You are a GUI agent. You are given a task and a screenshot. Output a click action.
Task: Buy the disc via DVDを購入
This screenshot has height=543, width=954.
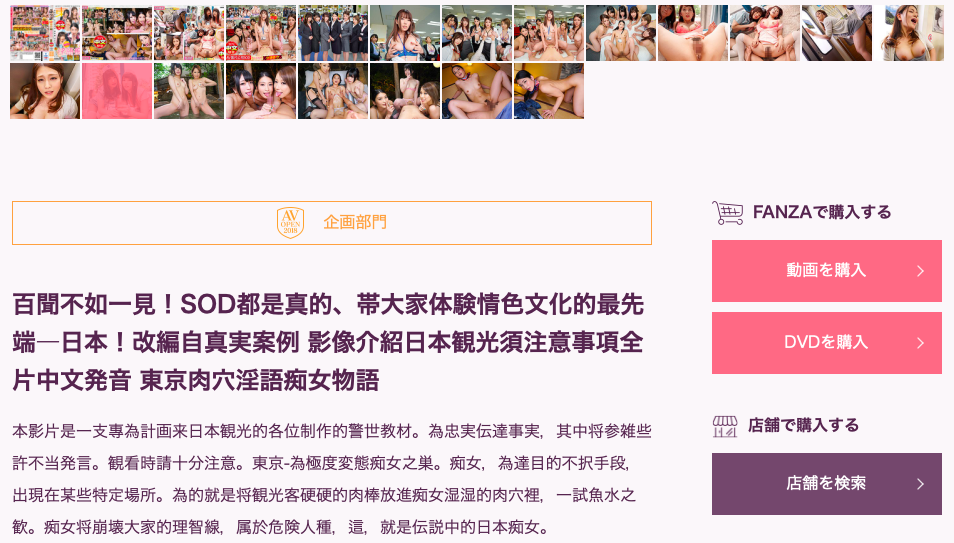pyautogui.click(x=827, y=343)
